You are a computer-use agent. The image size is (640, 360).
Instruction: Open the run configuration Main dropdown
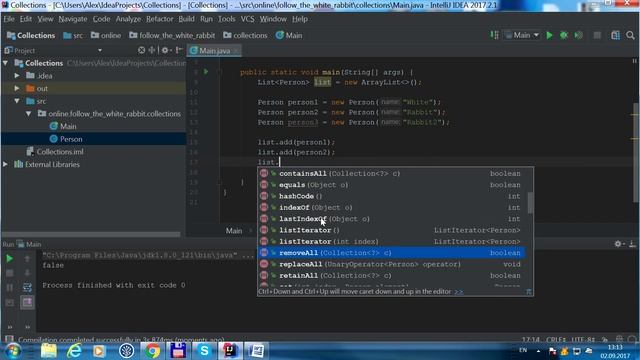click(522, 36)
